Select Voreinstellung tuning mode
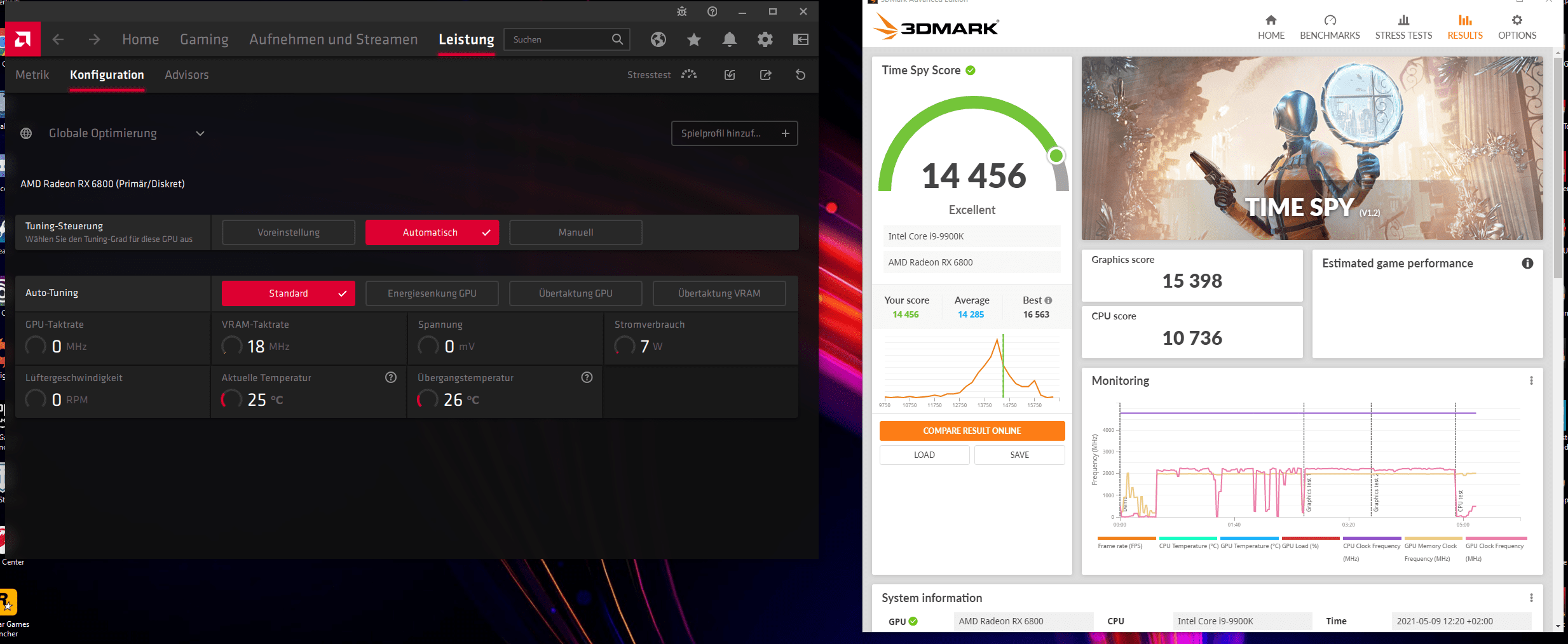 (x=289, y=232)
